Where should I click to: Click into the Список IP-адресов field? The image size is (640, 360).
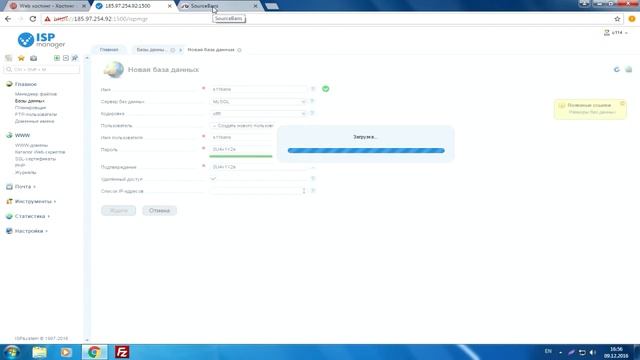pos(258,191)
